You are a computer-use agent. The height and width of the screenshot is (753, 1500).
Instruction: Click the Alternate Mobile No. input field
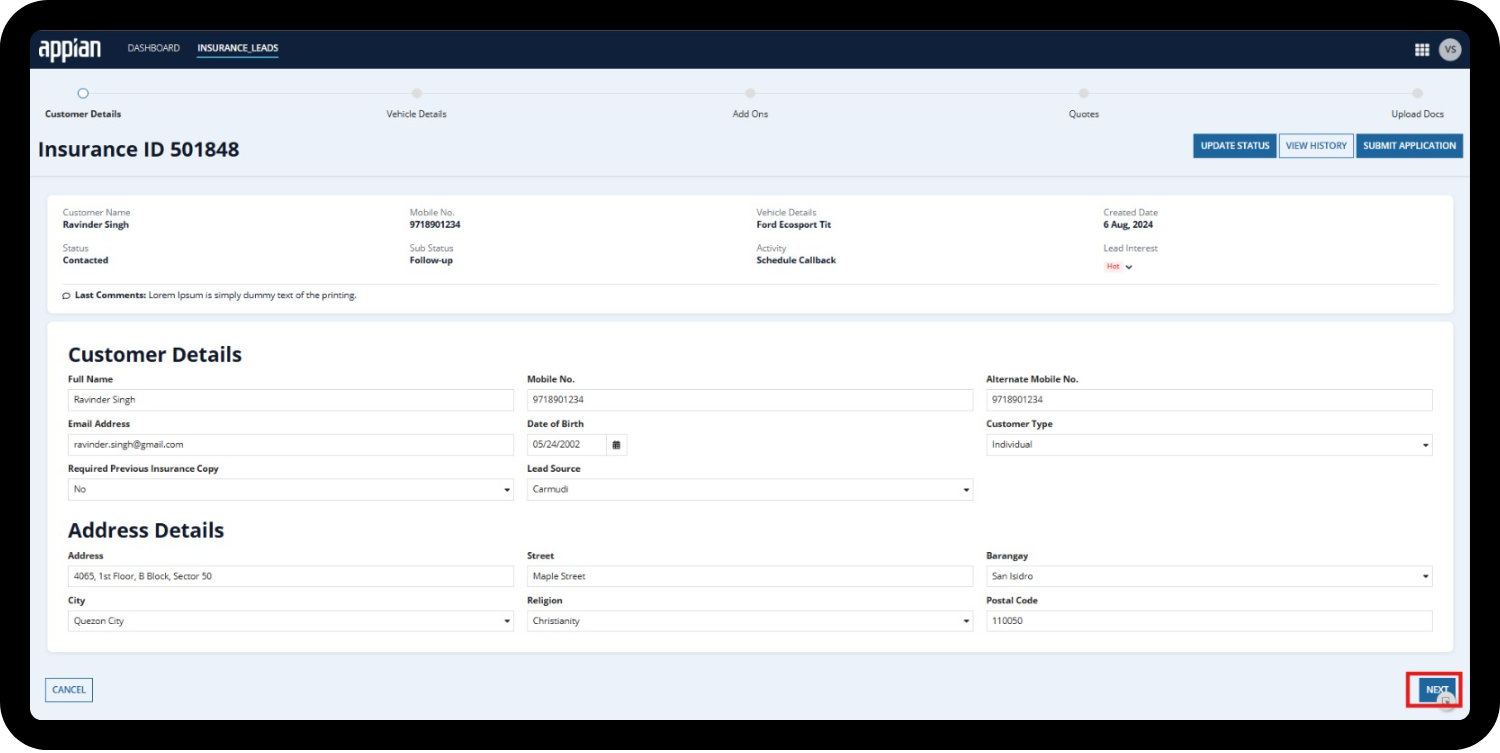[1209, 400]
